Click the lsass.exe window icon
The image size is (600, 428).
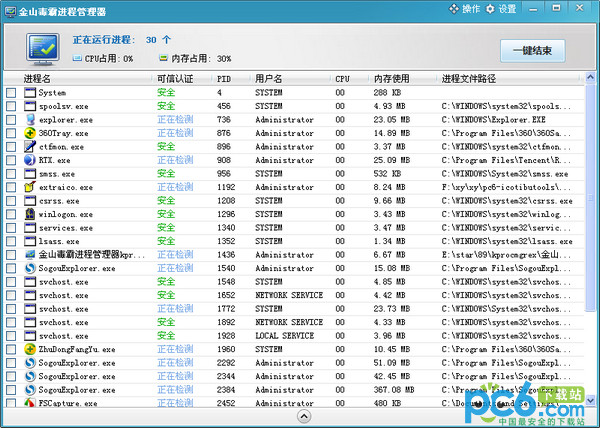pos(30,241)
